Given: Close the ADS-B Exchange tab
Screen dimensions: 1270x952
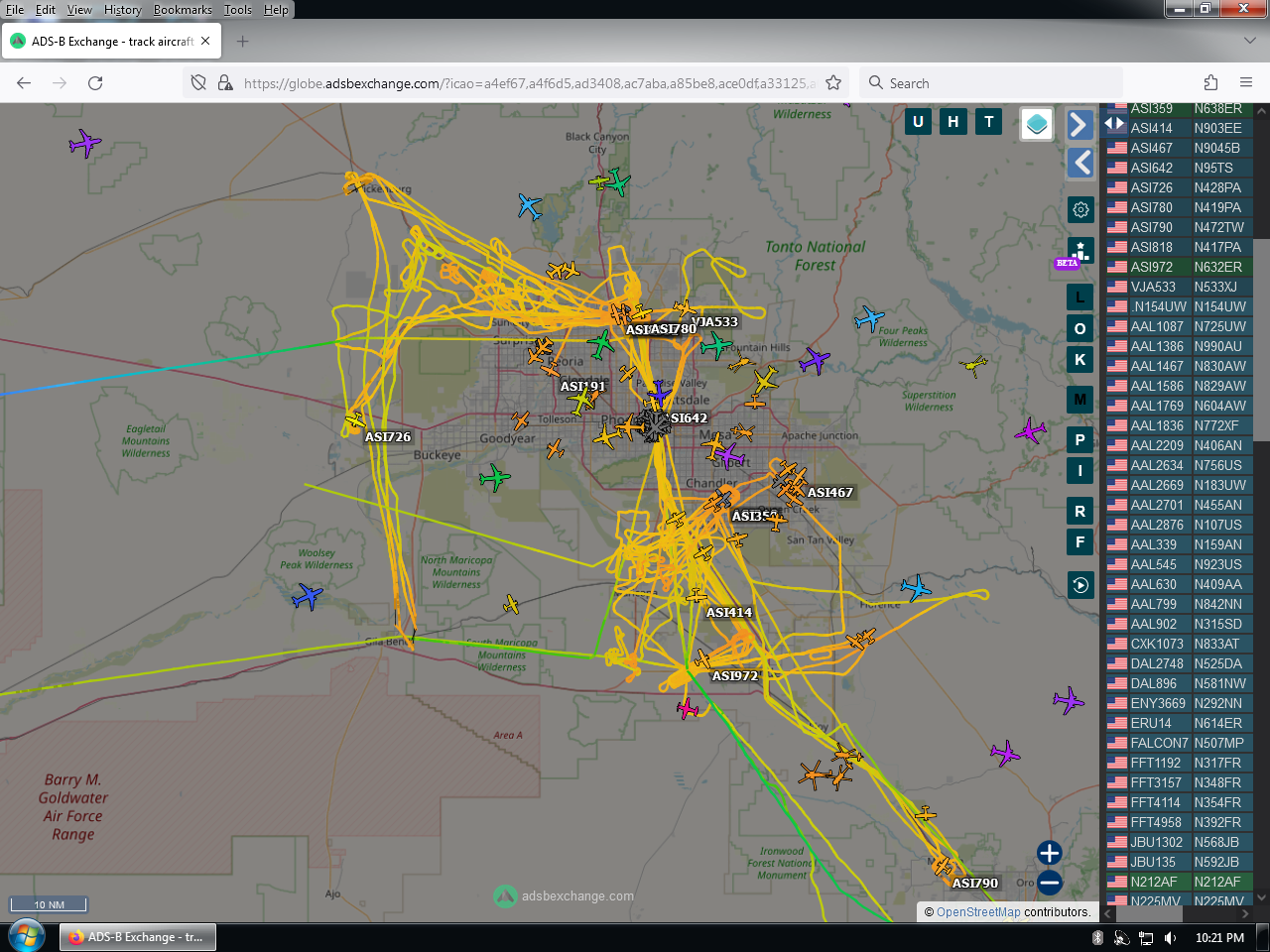Looking at the screenshot, I should point(205,42).
